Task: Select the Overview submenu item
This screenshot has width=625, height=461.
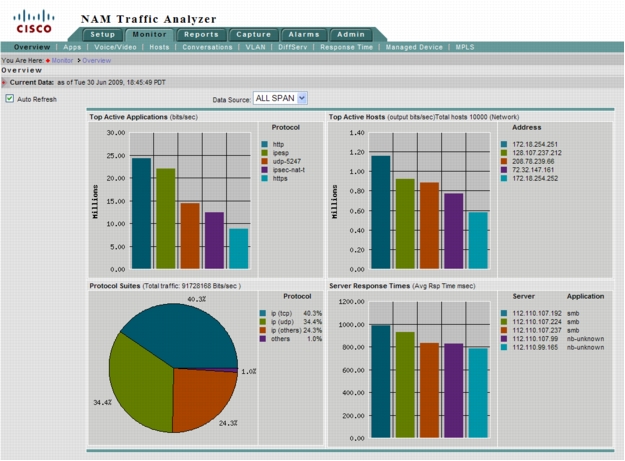Action: pyautogui.click(x=32, y=47)
